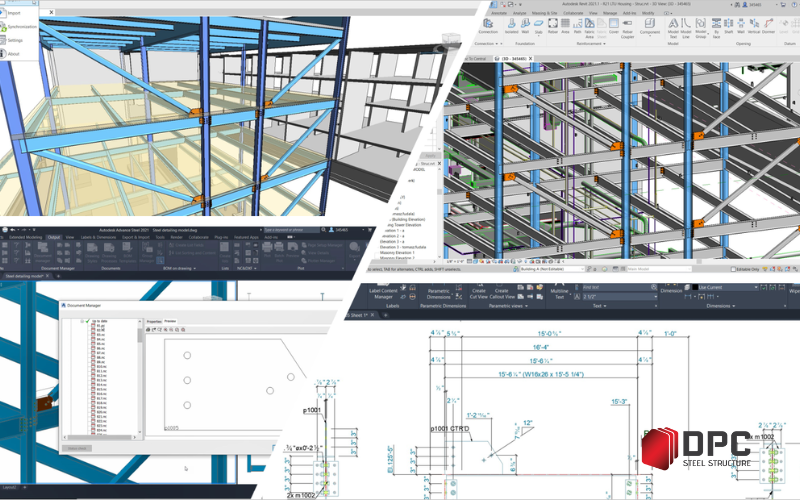Switch to Properties tab in Document Manager
Image resolution: width=800 pixels, height=500 pixels.
click(x=154, y=321)
